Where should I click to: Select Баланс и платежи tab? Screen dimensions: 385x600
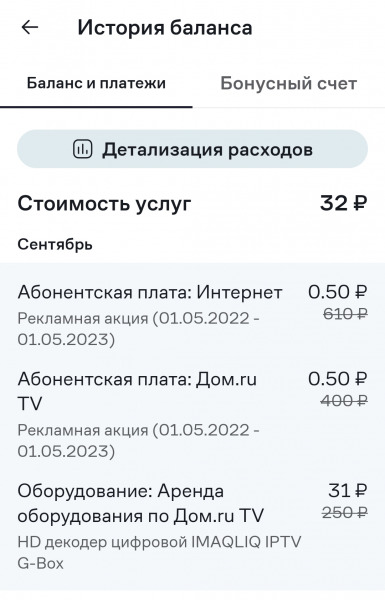point(96,83)
